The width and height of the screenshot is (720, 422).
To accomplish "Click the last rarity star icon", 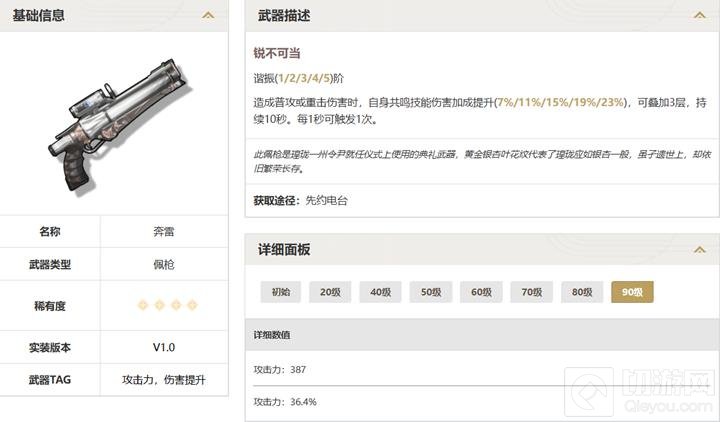I will coord(192,305).
